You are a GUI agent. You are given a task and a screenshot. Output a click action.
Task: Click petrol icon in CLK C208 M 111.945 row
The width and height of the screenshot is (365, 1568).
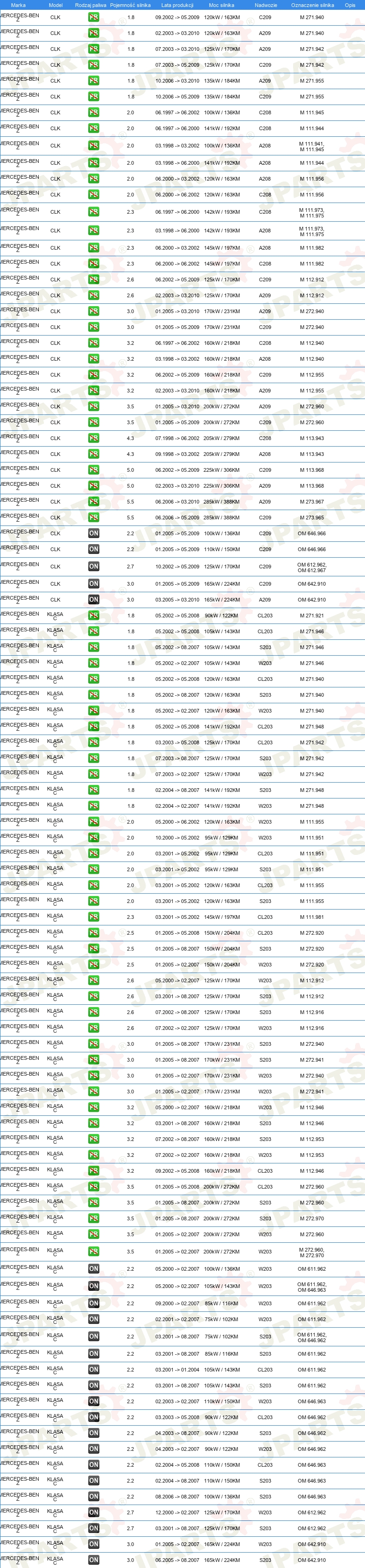click(93, 112)
